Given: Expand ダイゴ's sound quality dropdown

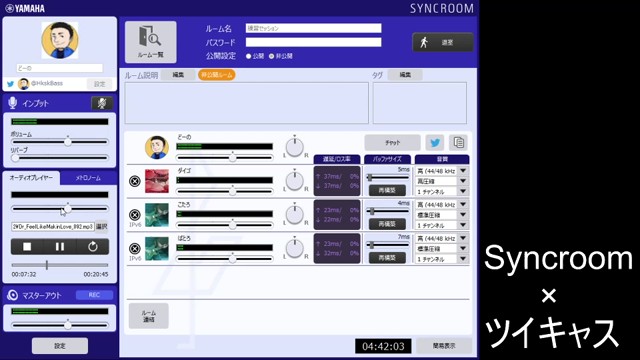Looking at the screenshot, I should click(463, 171).
